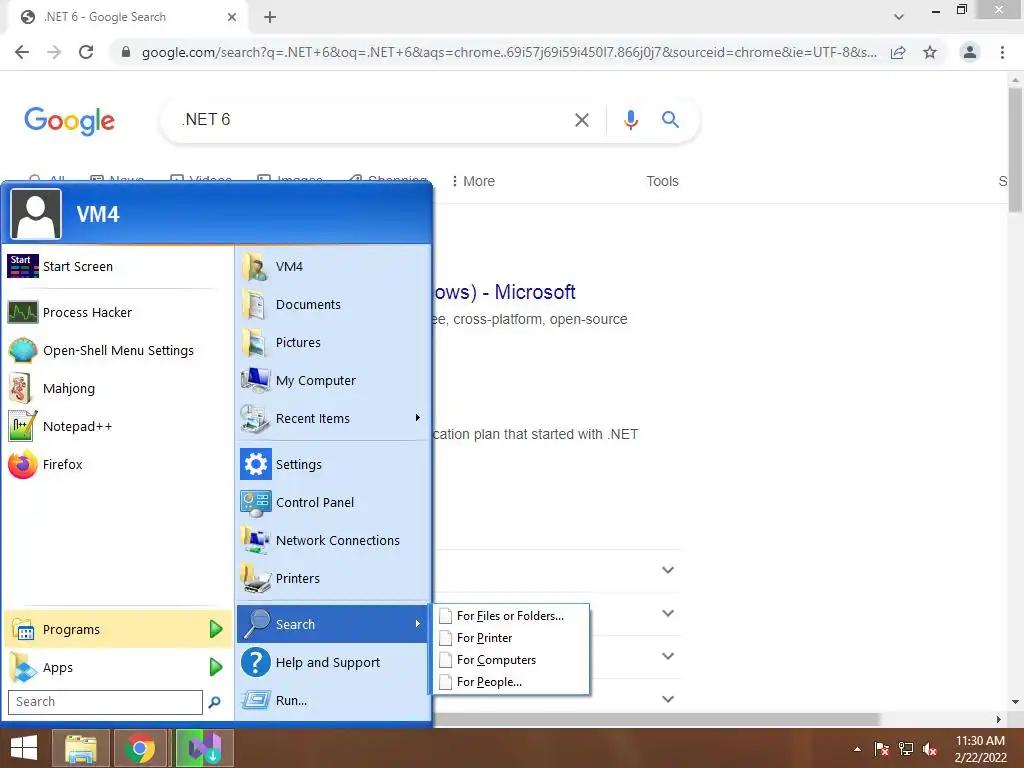The image size is (1024, 768).
Task: Open Notepad++ from start menu
Action: (x=118, y=426)
